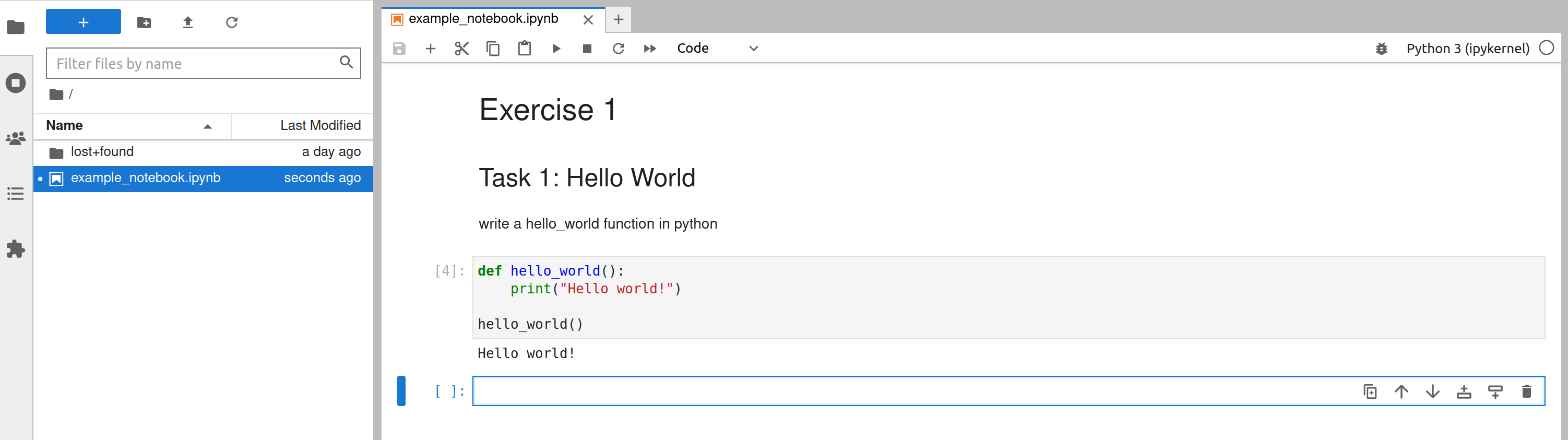
Task: Click the blue New Launcher button
Action: click(84, 22)
